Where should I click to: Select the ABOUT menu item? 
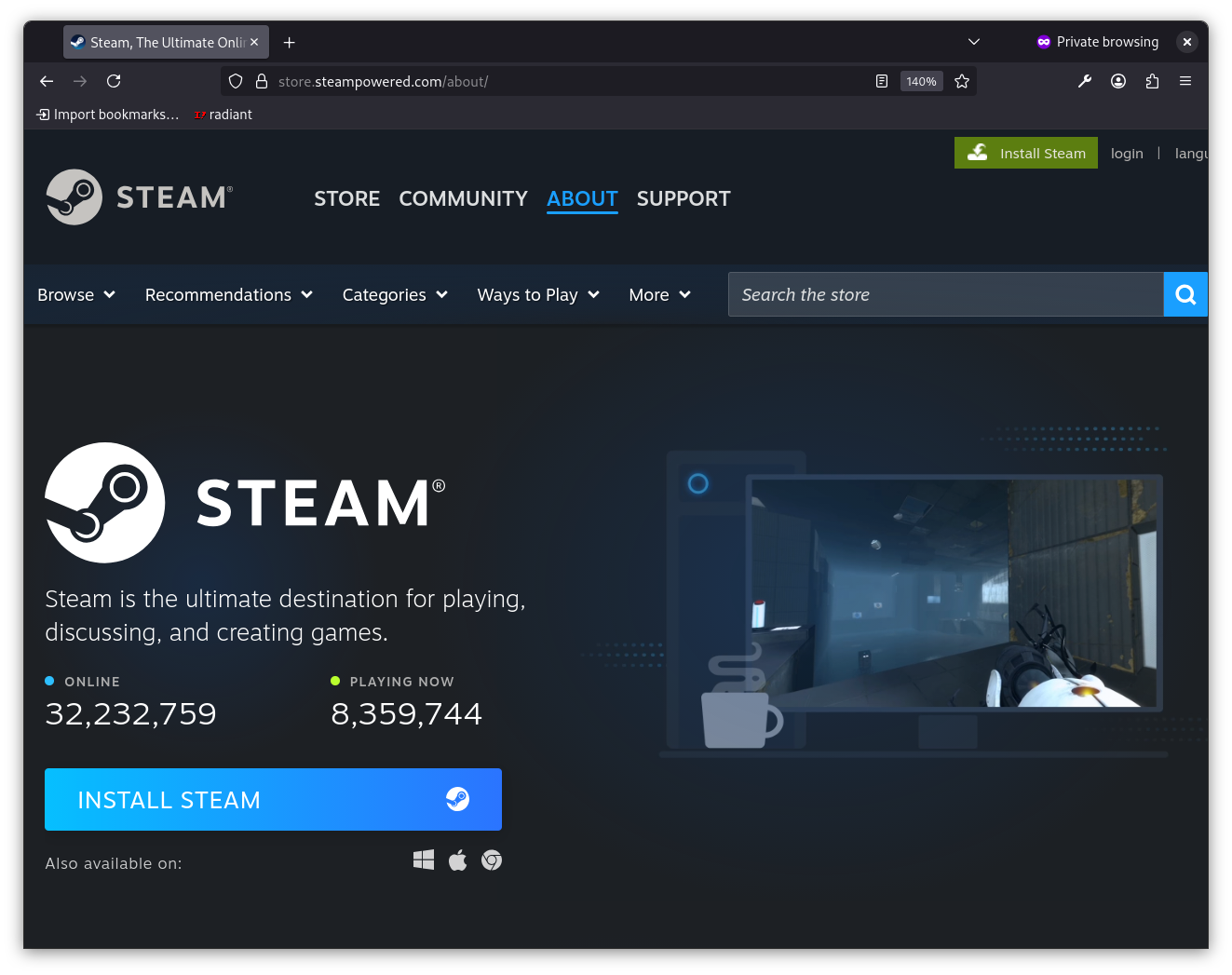click(x=582, y=198)
